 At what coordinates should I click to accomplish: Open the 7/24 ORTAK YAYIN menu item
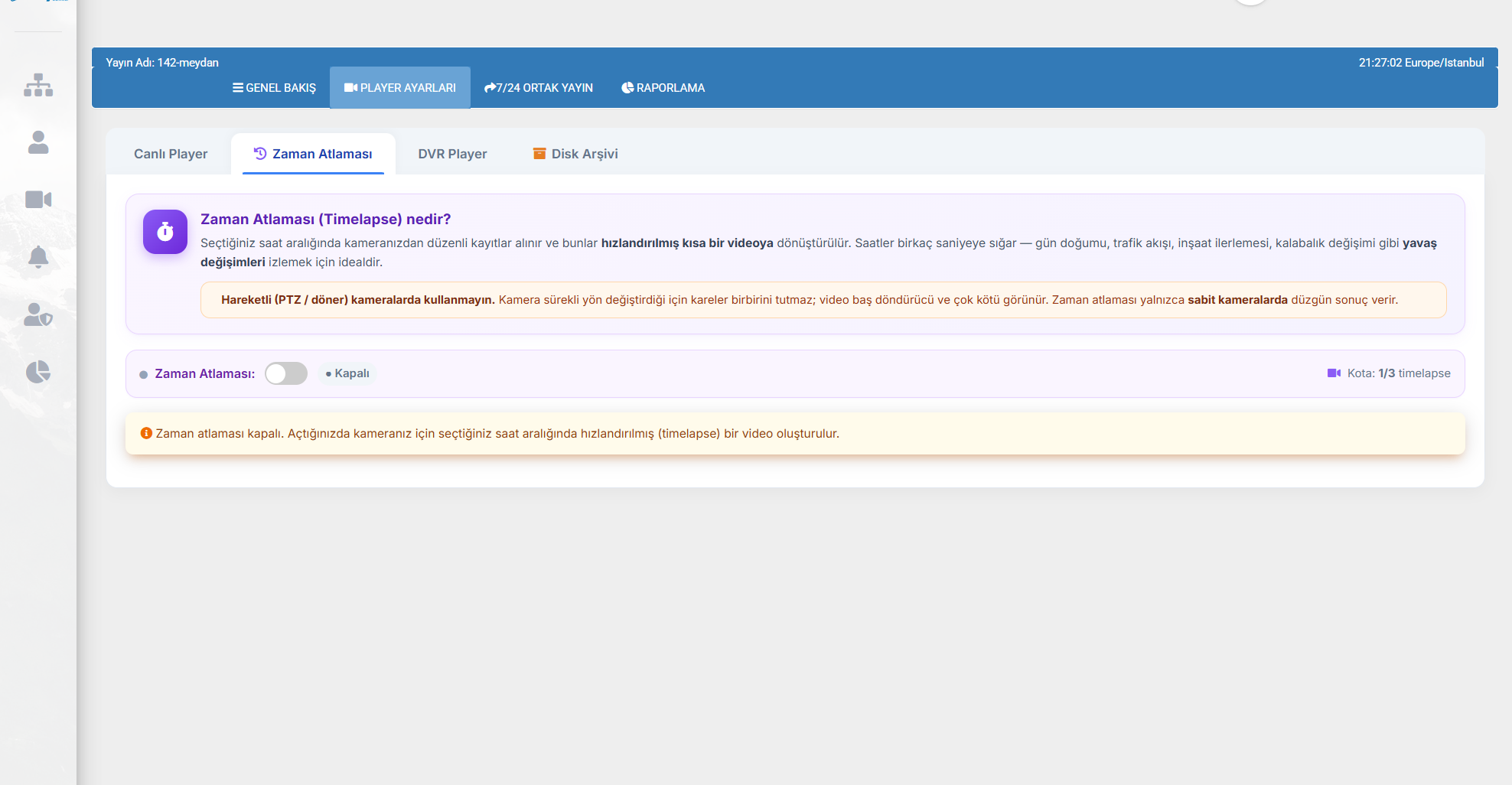pos(539,88)
